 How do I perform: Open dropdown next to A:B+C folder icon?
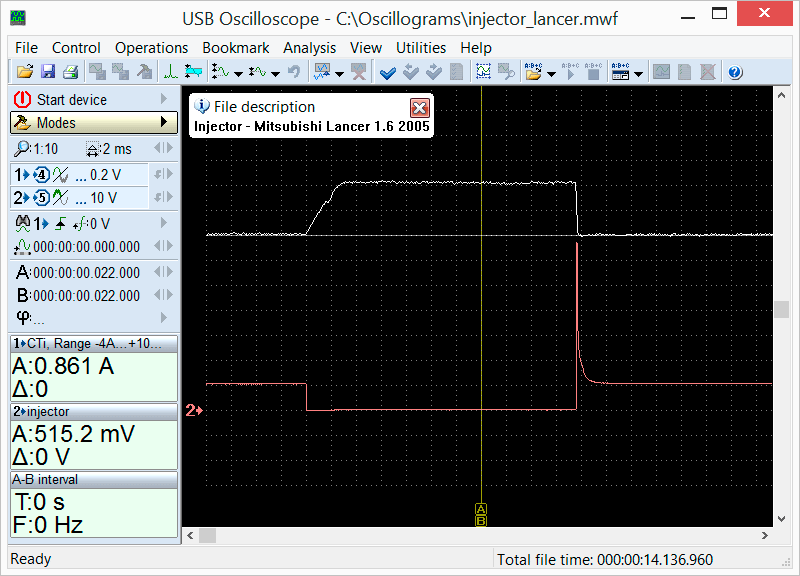coord(552,73)
